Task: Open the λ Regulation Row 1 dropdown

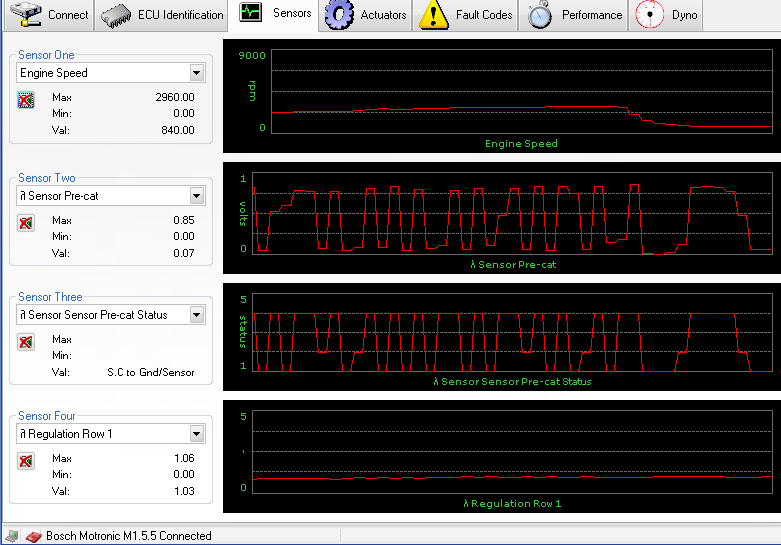Action: [x=196, y=434]
